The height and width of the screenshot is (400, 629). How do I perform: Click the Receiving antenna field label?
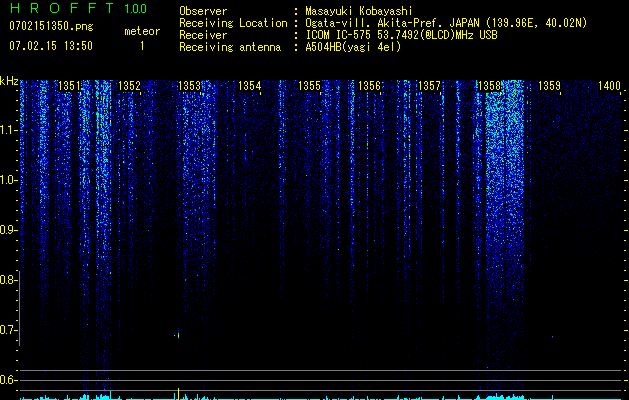tap(230, 47)
